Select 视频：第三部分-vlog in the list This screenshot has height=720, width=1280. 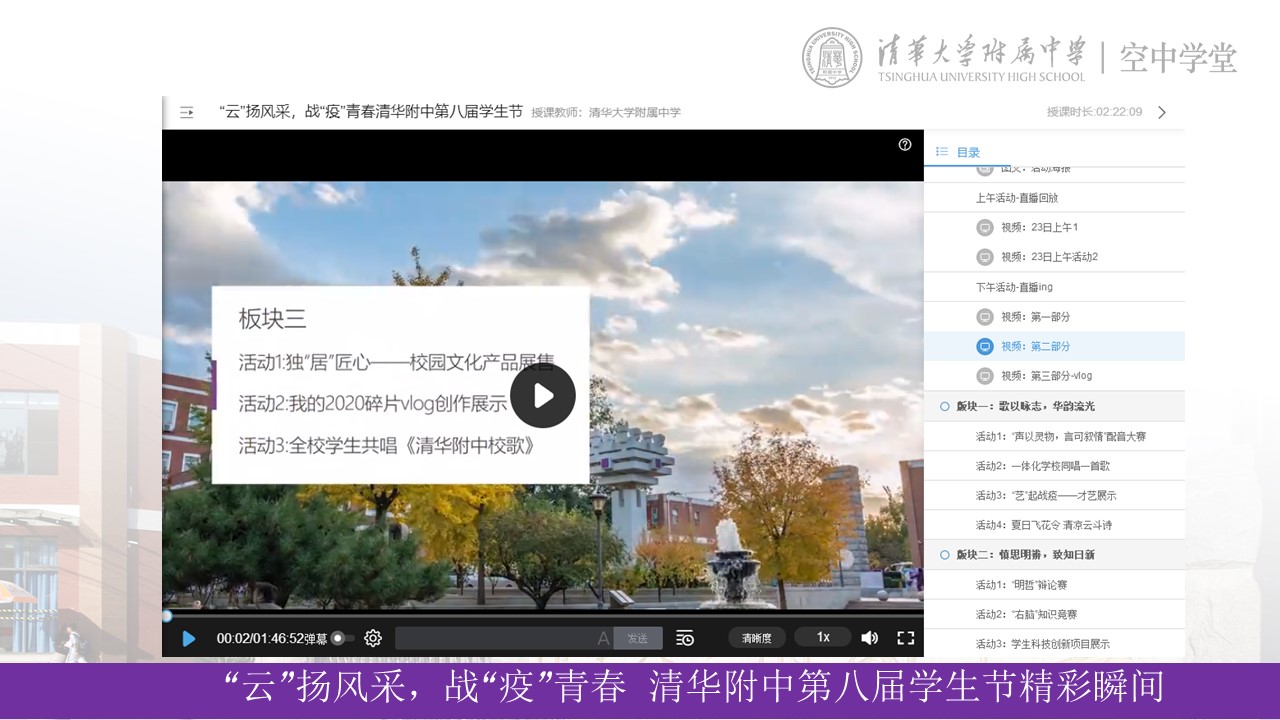[1046, 376]
